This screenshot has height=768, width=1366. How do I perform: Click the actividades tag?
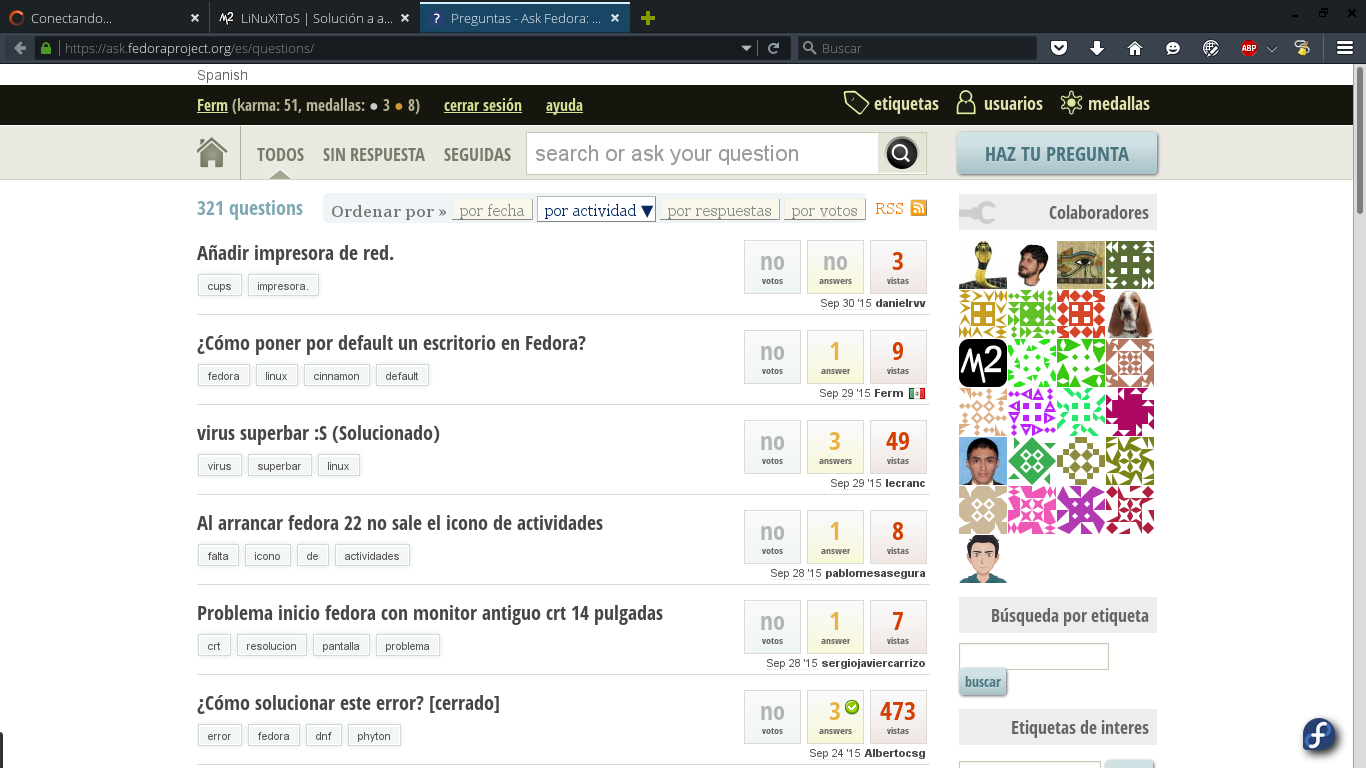[372, 556]
